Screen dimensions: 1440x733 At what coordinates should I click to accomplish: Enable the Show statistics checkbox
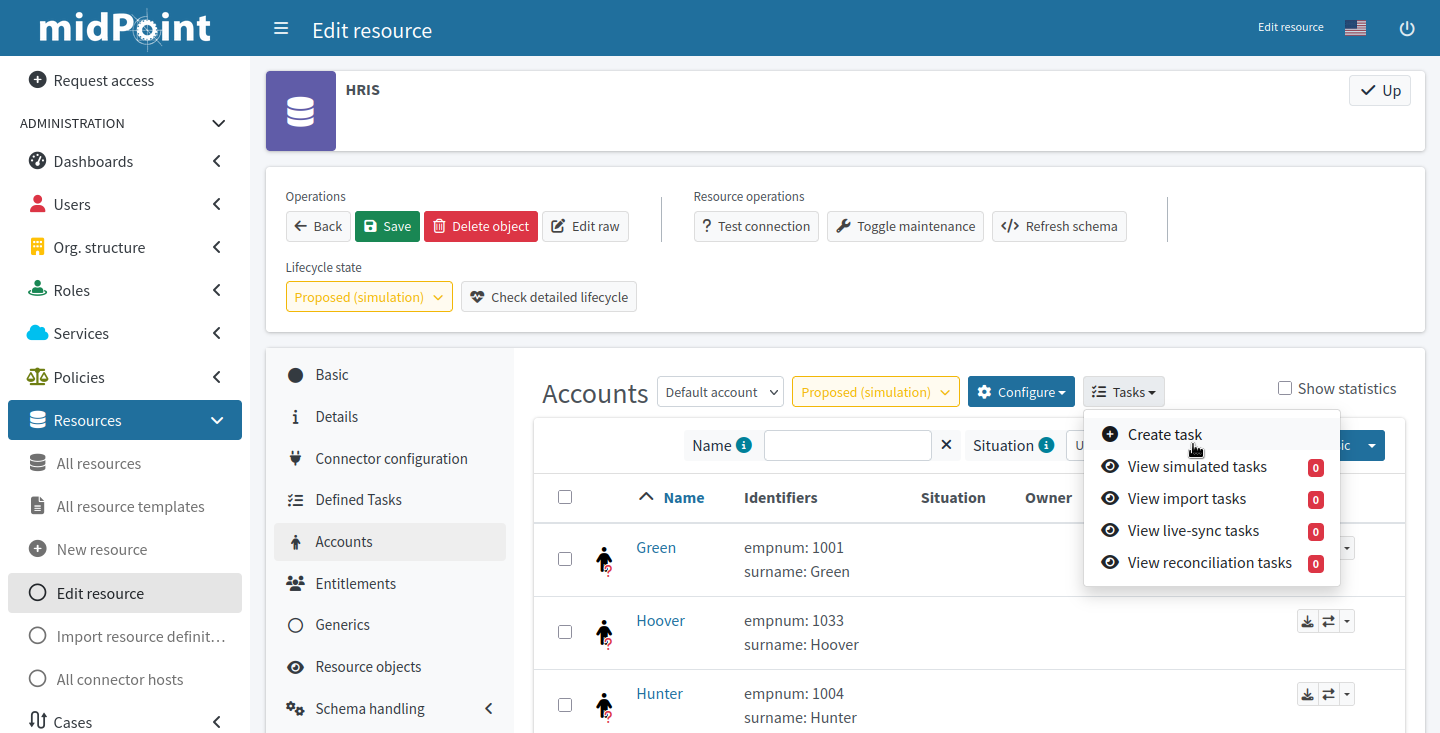[1284, 388]
